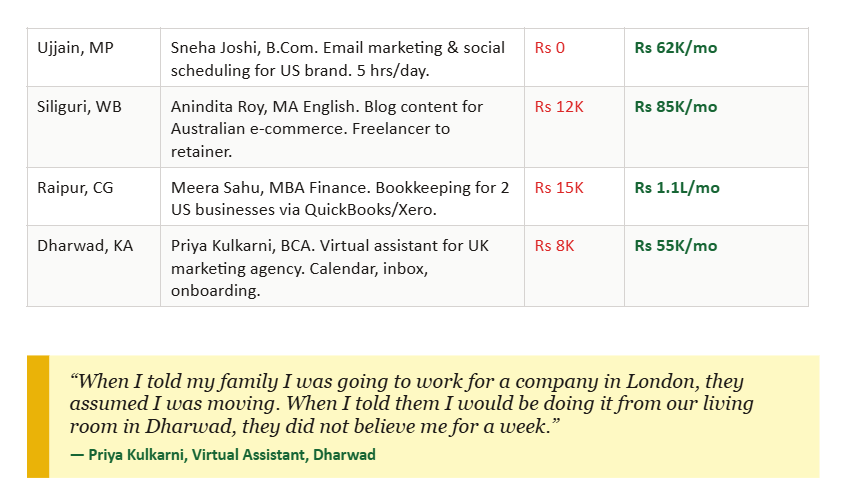Click the italic quote about London company
The width and height of the screenshot is (856, 492).
click(410, 404)
